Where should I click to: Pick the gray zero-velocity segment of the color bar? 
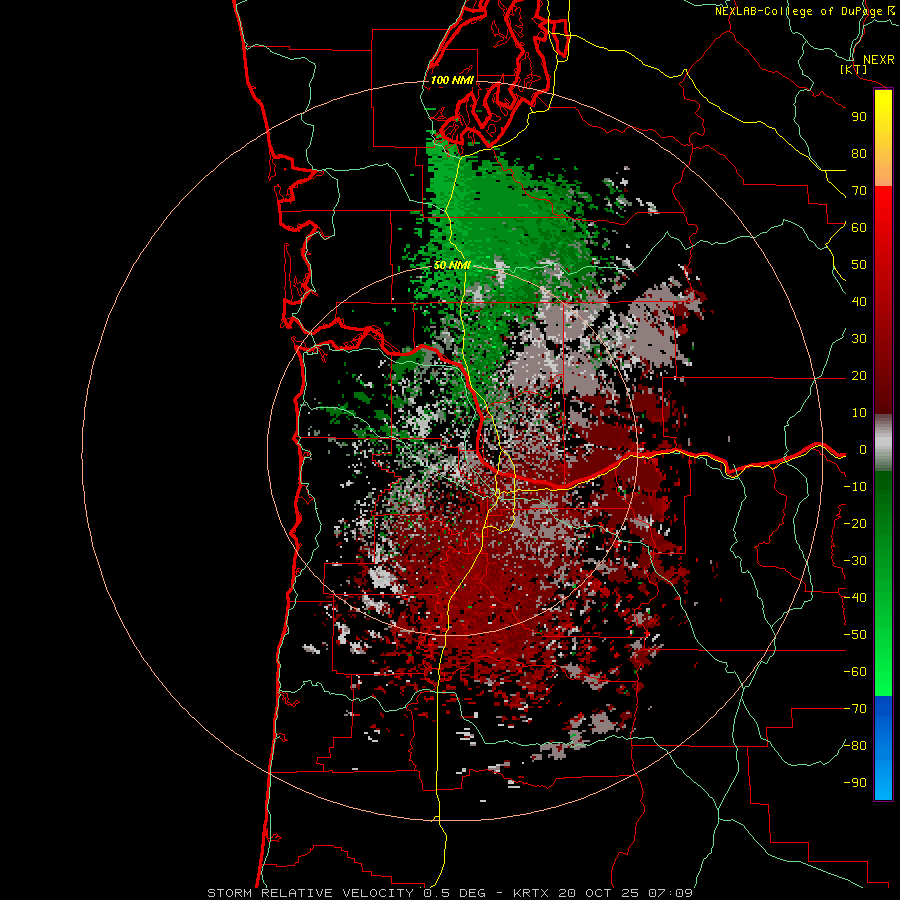click(883, 443)
